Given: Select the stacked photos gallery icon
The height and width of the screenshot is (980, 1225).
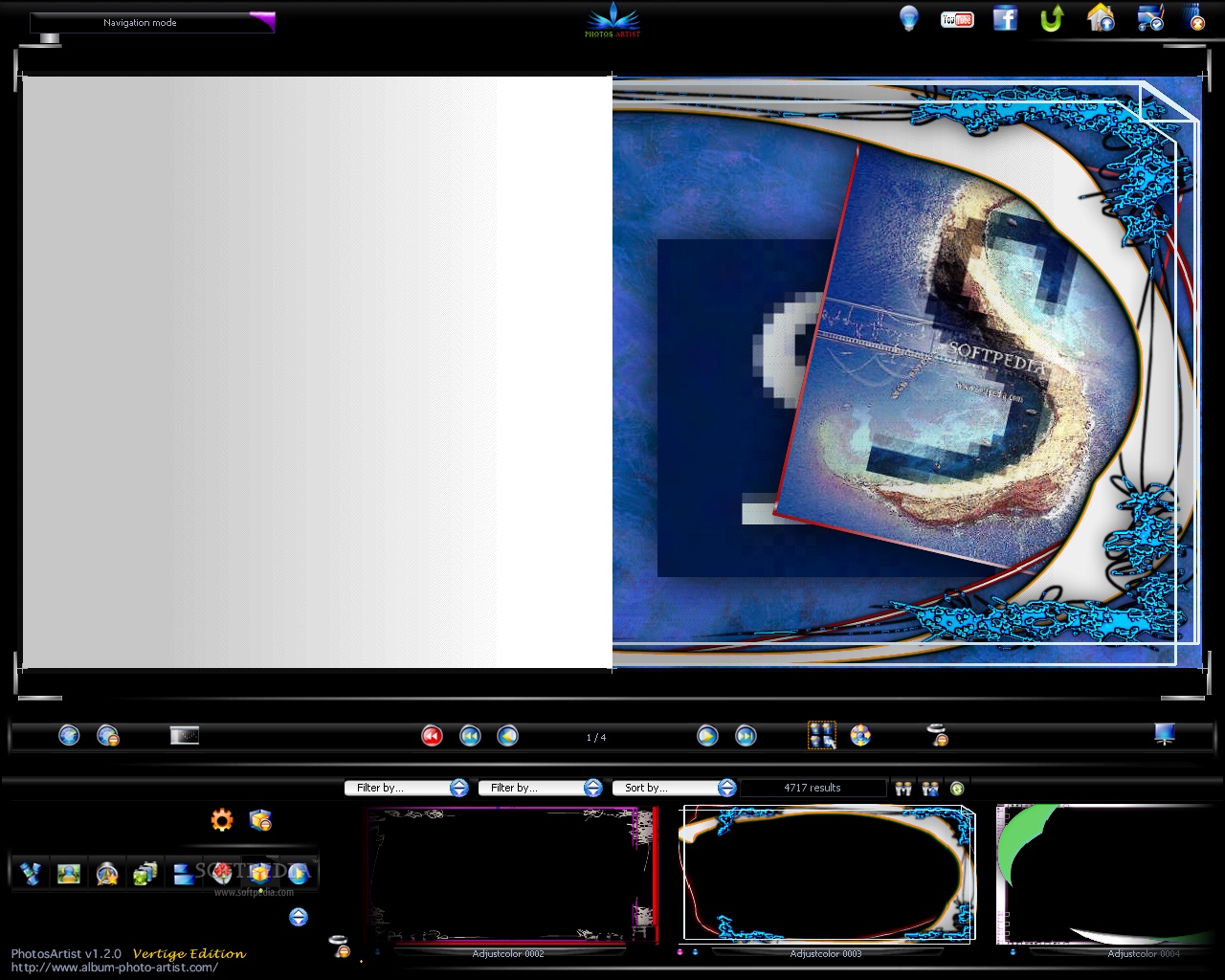Looking at the screenshot, I should [145, 873].
